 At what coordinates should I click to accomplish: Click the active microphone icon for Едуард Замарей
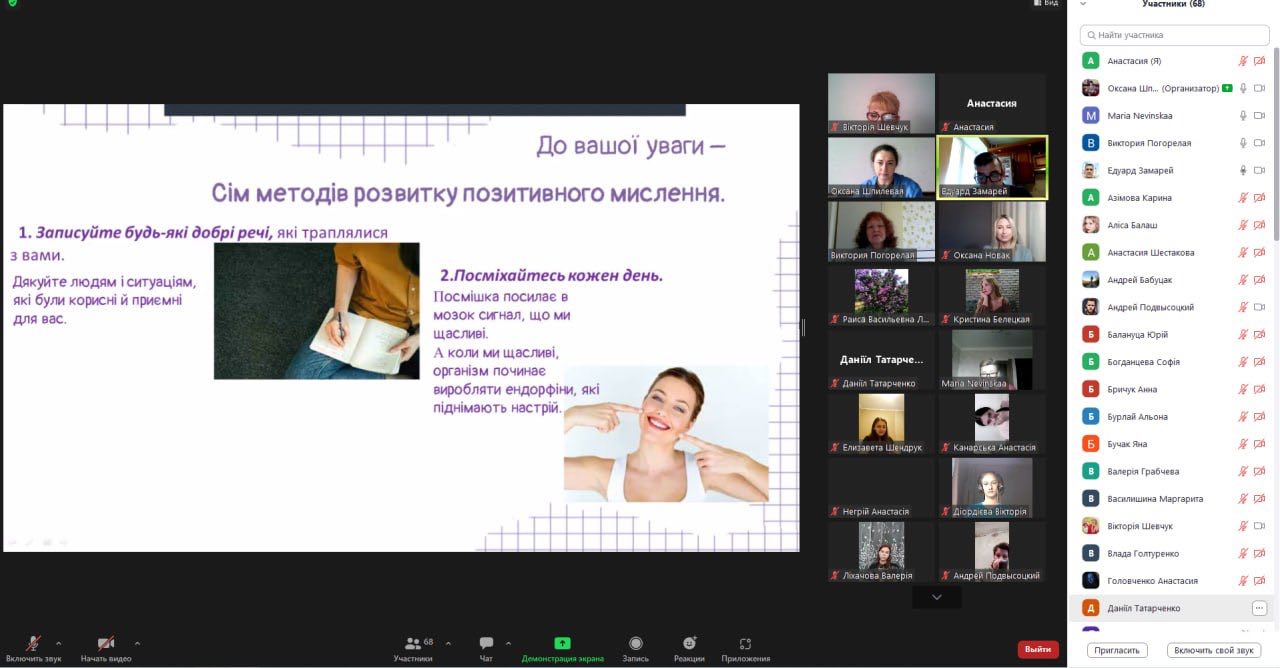pos(1244,170)
